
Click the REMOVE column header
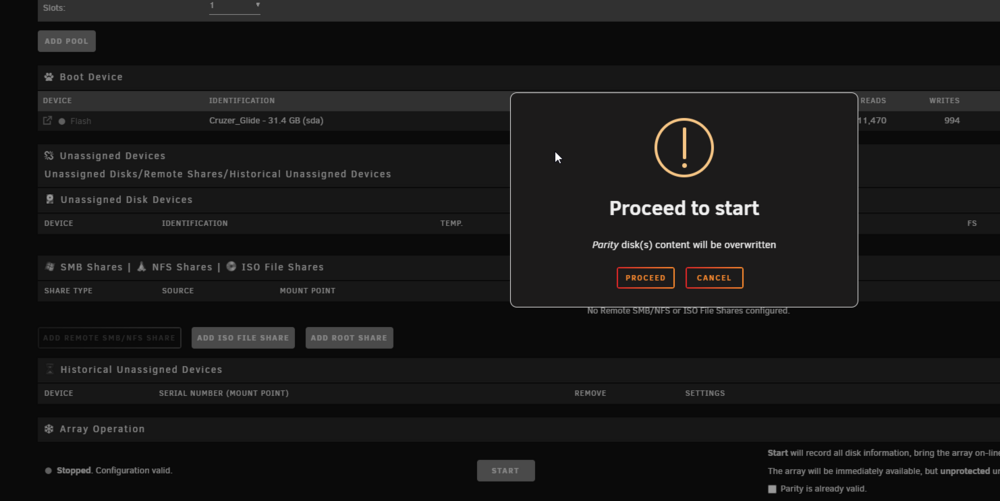coord(591,393)
